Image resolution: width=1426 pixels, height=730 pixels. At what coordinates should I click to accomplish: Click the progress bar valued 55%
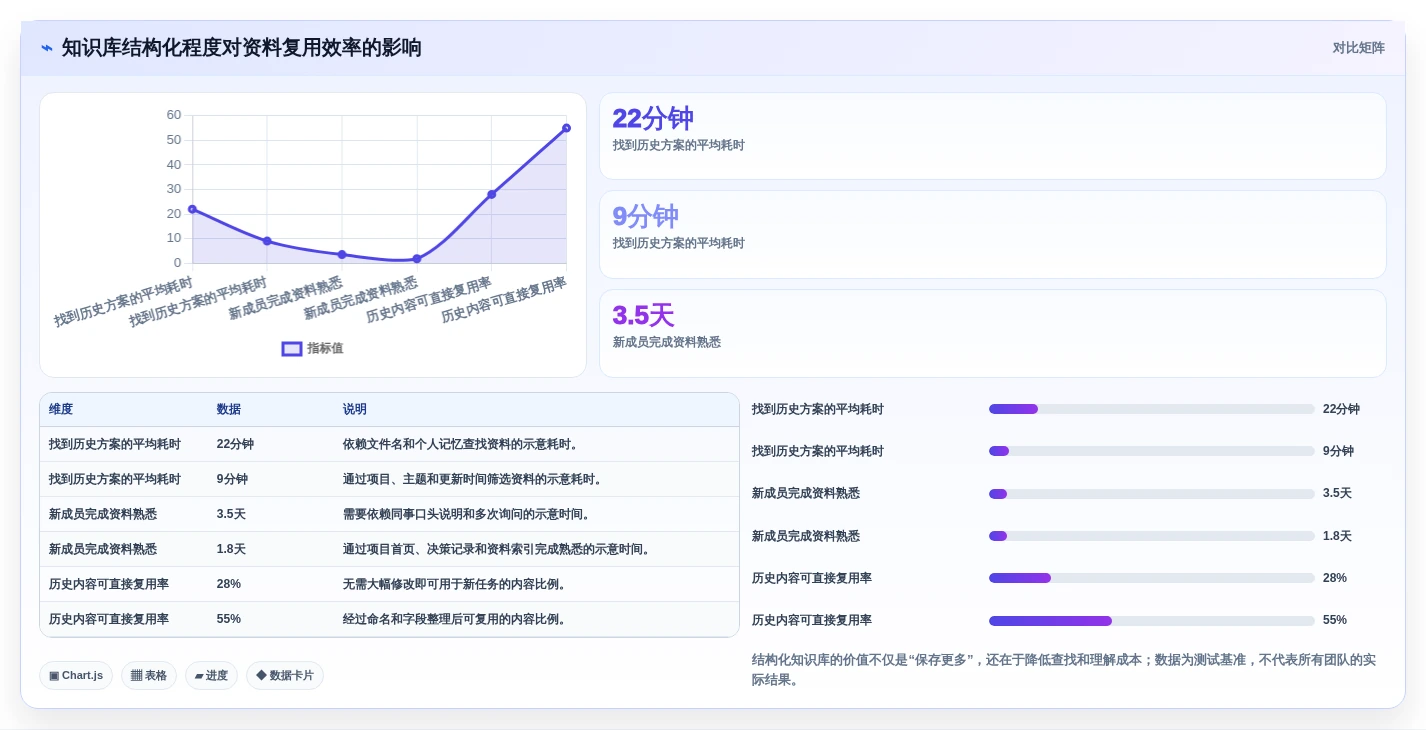(1152, 620)
